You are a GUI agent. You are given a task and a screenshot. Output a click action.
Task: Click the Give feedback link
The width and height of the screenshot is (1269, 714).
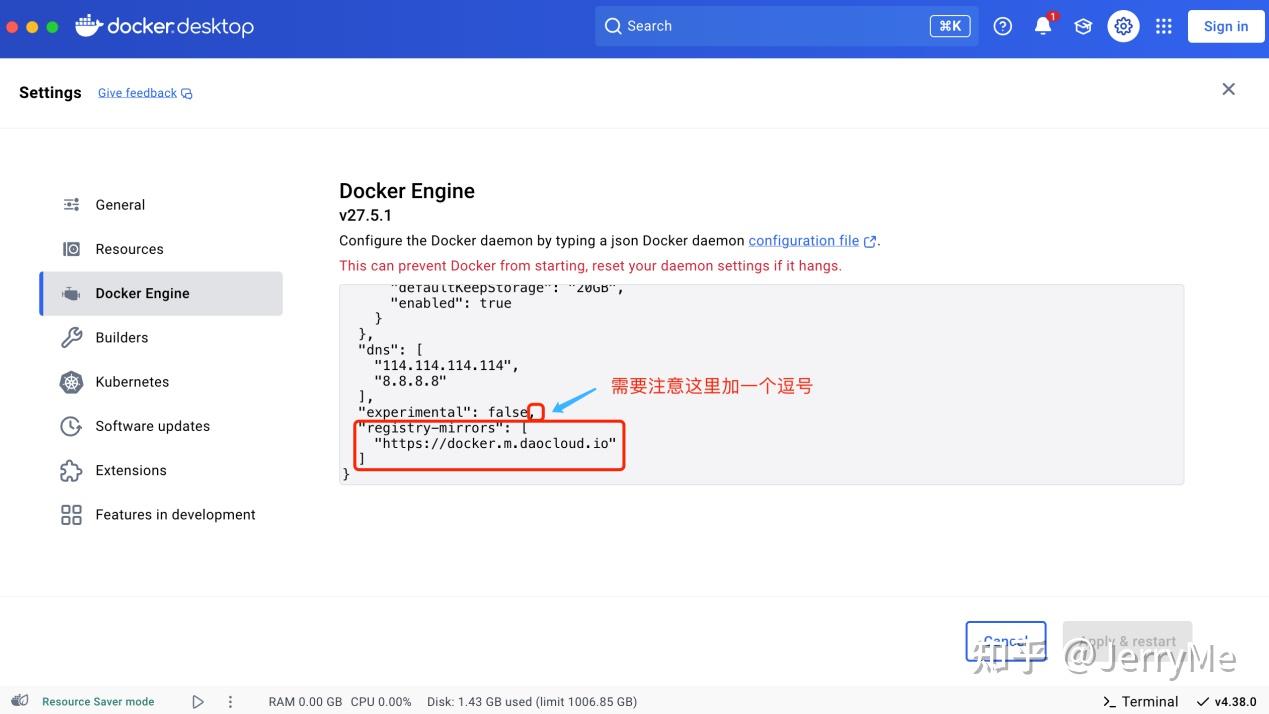point(136,92)
